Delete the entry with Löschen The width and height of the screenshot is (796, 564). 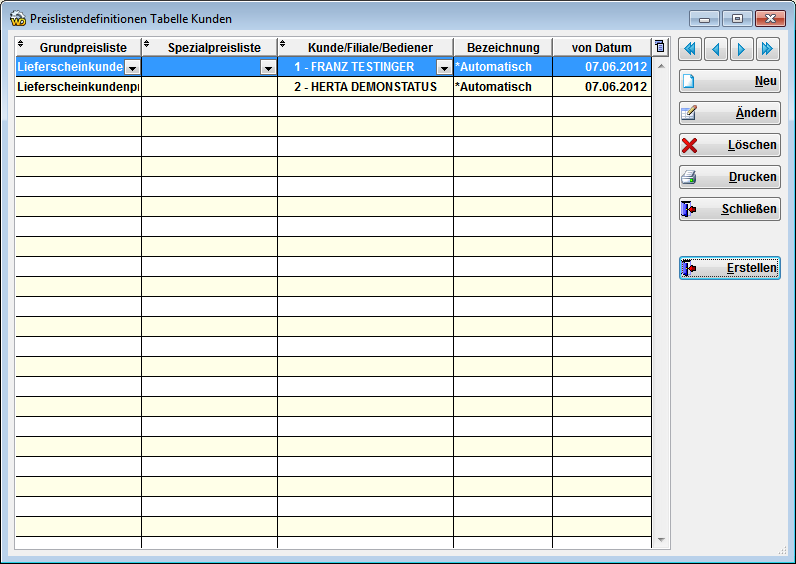click(x=729, y=145)
